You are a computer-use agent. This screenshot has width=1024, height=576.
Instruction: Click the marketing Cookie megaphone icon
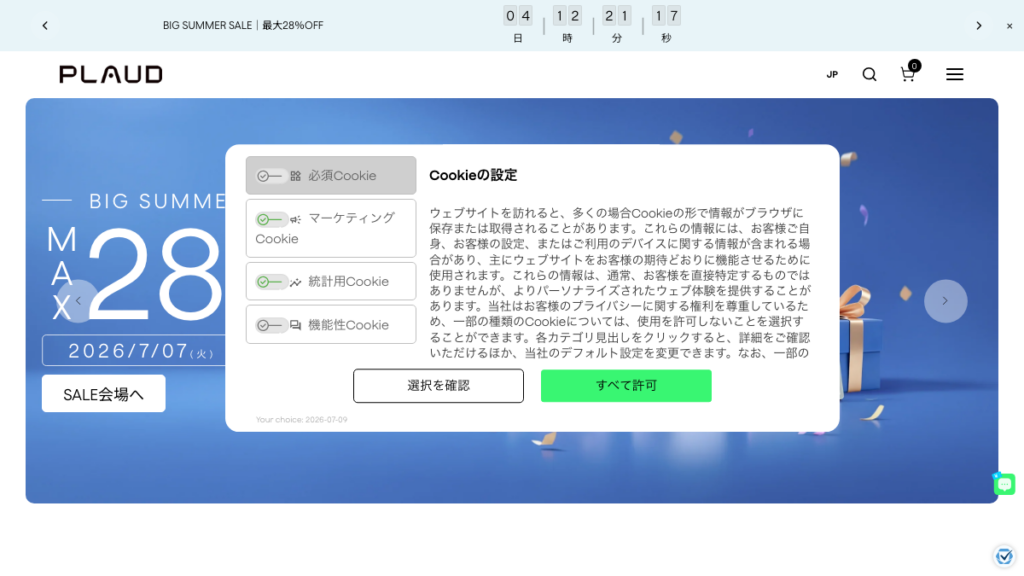click(295, 219)
